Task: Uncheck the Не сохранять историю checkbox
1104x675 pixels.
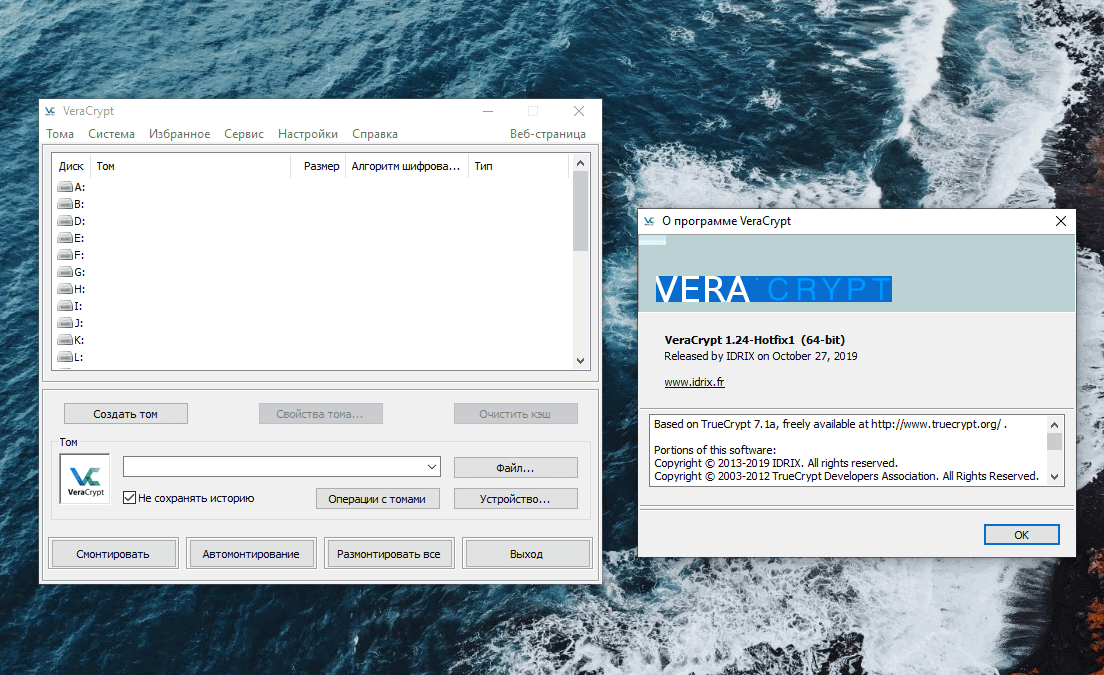Action: [x=127, y=497]
